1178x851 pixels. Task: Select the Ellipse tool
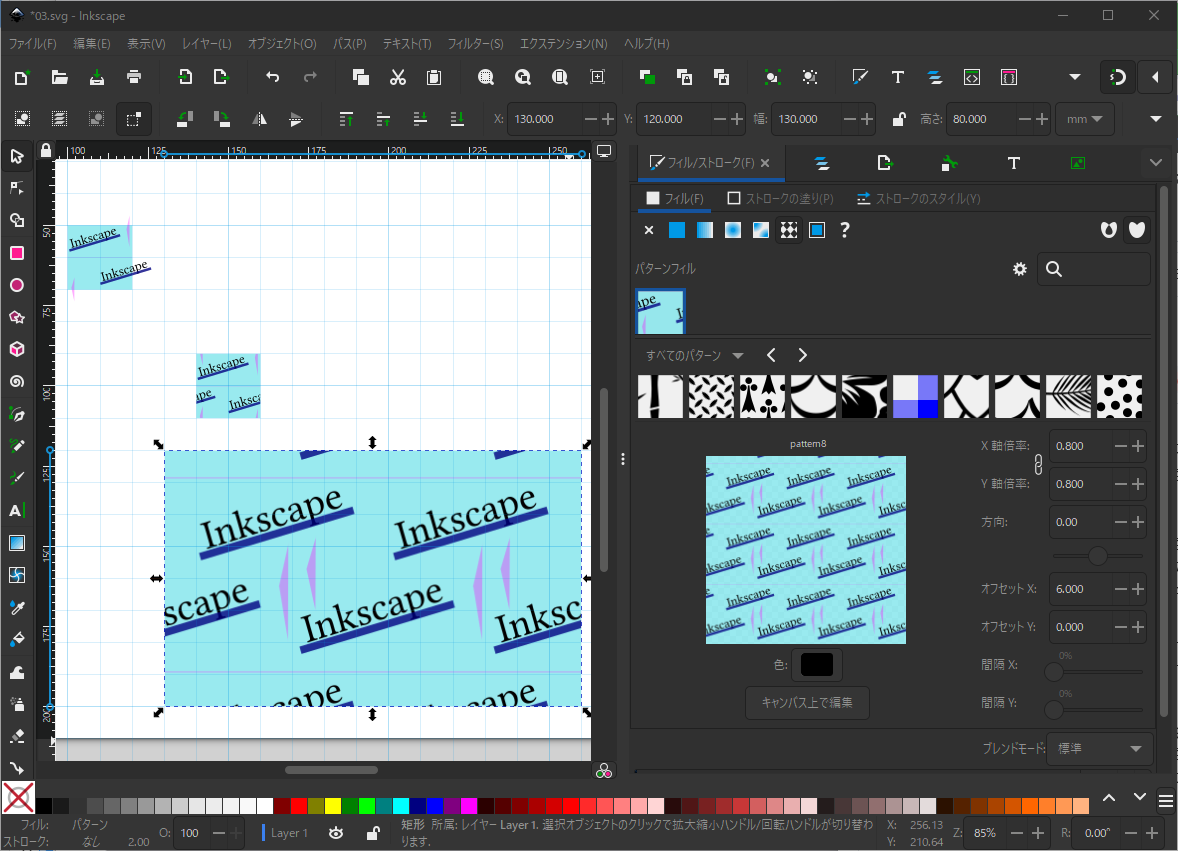(x=17, y=285)
